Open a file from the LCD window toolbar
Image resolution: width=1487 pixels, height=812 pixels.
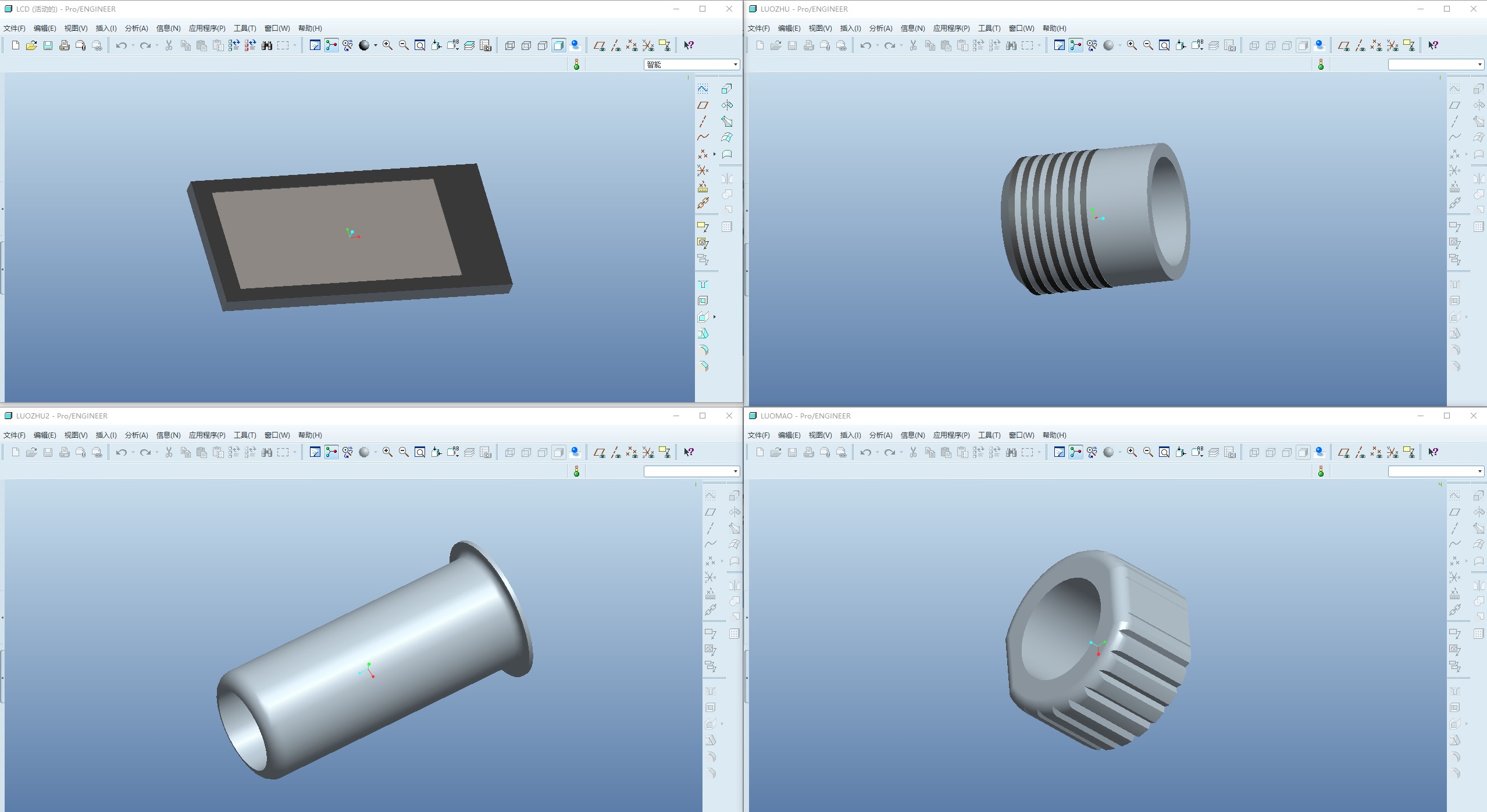pos(31,45)
